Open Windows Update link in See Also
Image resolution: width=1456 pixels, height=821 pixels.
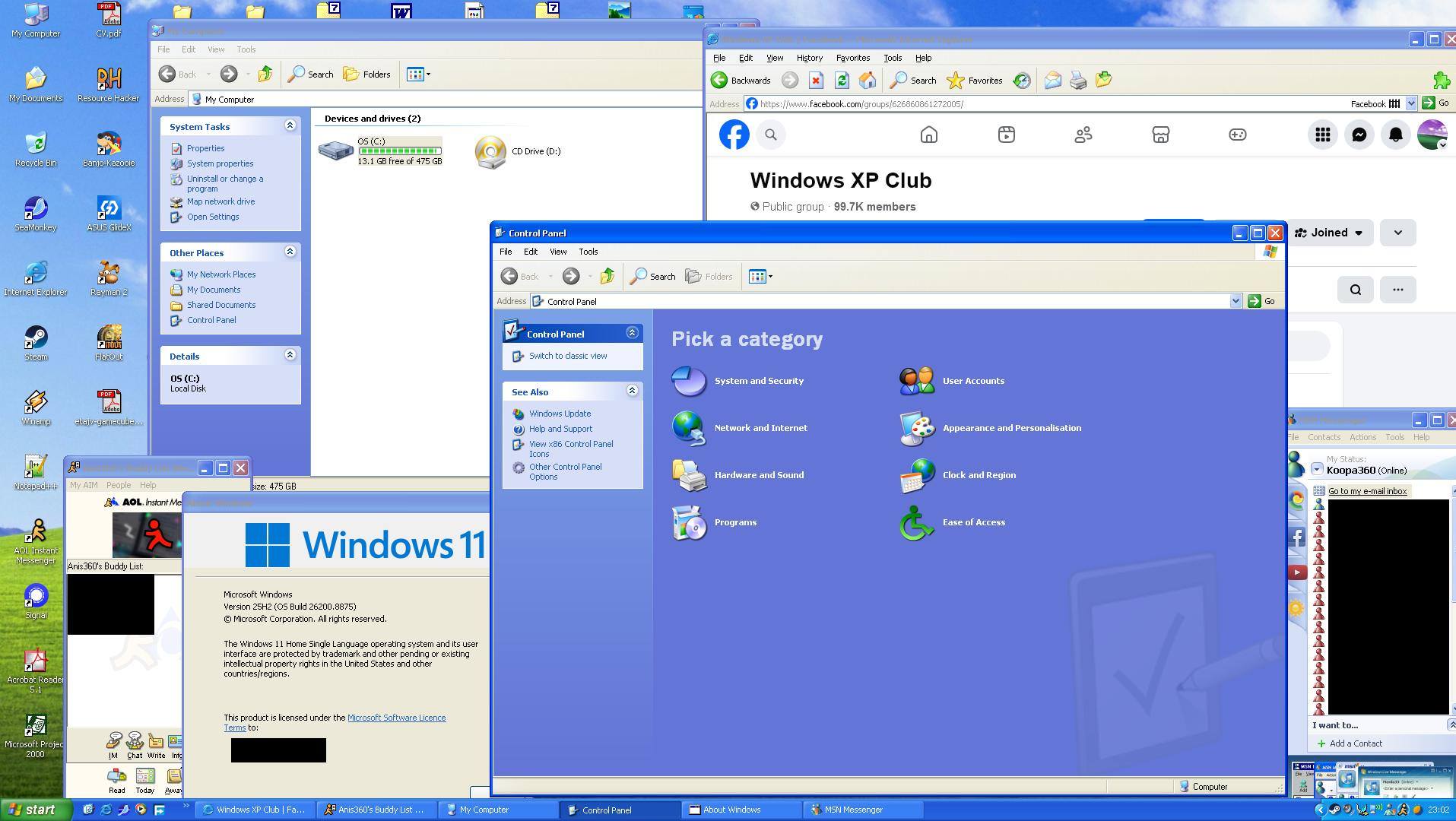[560, 414]
